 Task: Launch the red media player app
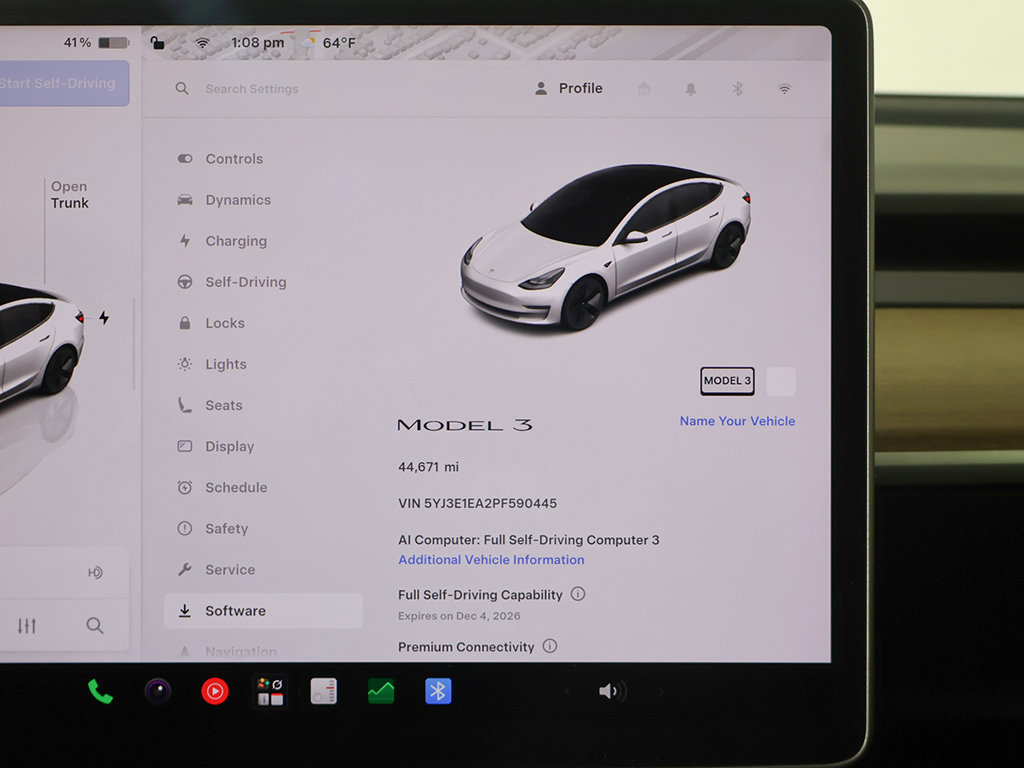[x=215, y=691]
